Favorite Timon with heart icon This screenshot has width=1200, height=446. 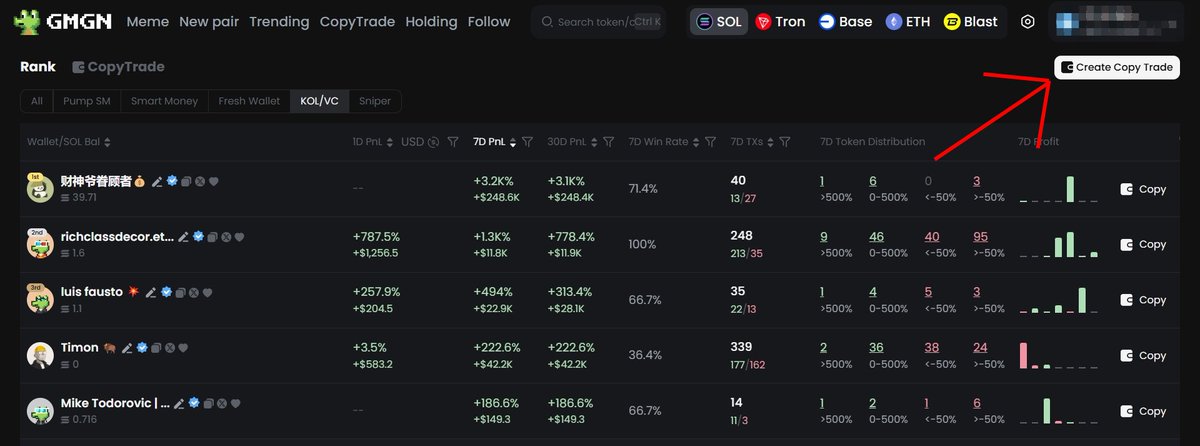(x=183, y=347)
